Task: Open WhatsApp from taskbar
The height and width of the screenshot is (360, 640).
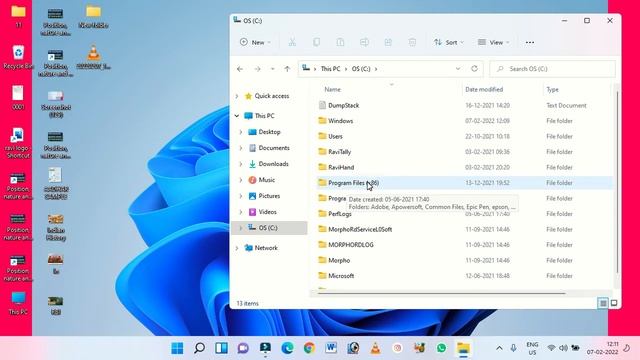Action: [x=441, y=348]
